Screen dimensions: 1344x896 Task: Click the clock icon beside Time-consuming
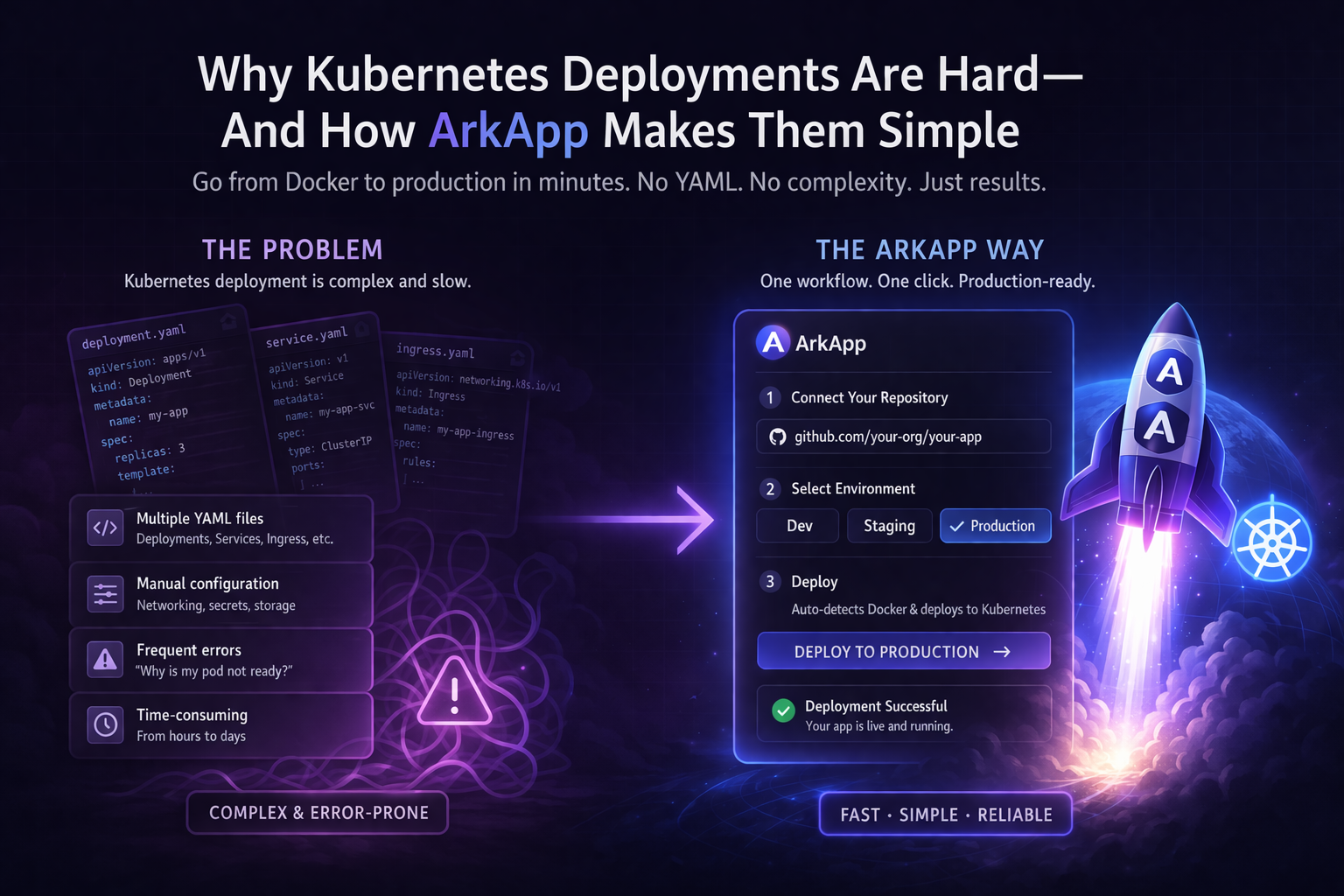(105, 724)
